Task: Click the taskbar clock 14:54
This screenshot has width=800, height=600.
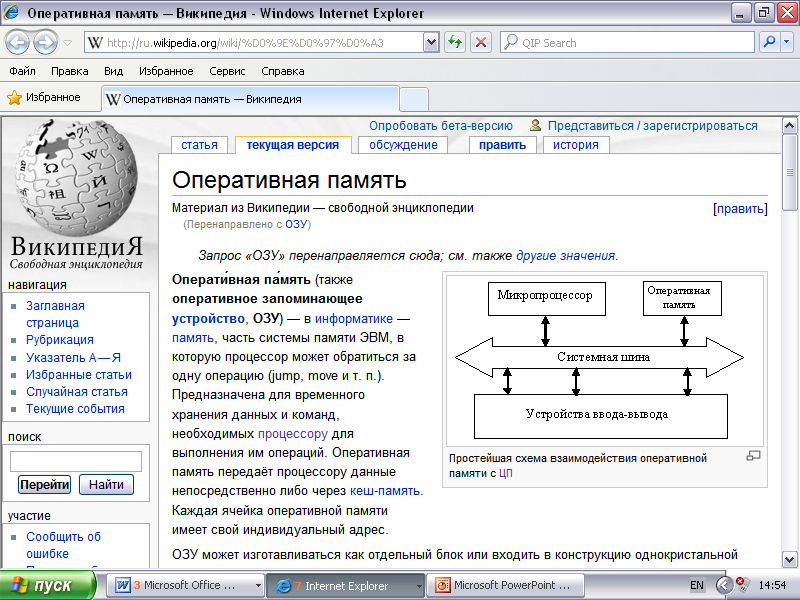Action: [x=772, y=585]
